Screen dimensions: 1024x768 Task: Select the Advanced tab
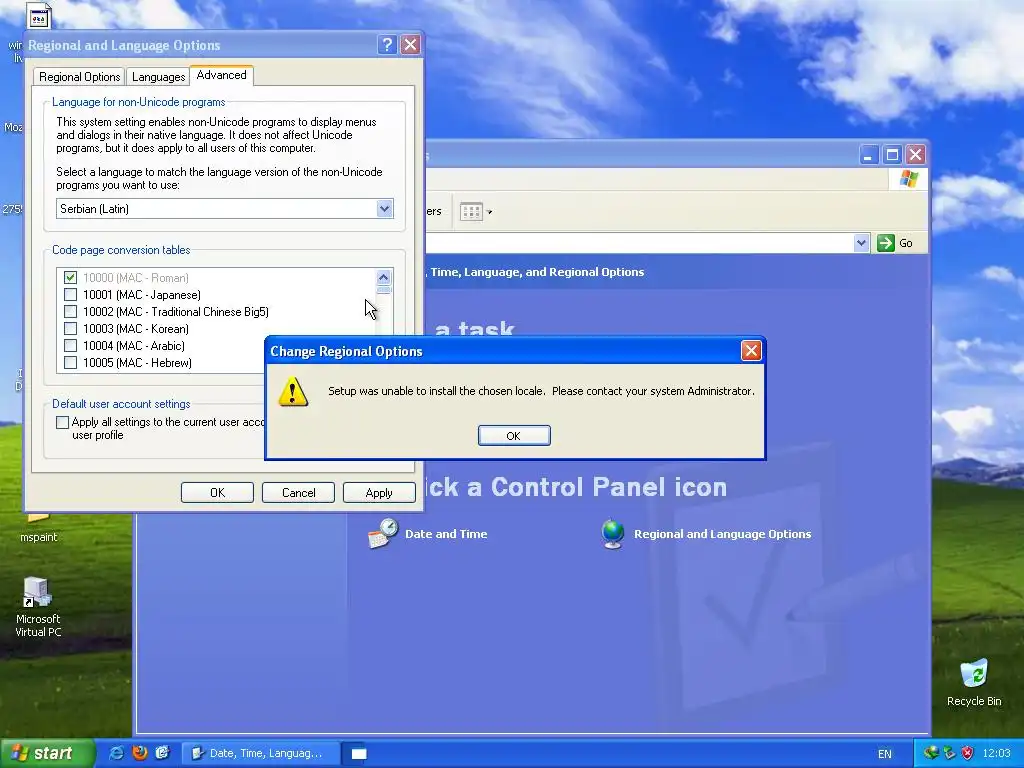[x=221, y=75]
